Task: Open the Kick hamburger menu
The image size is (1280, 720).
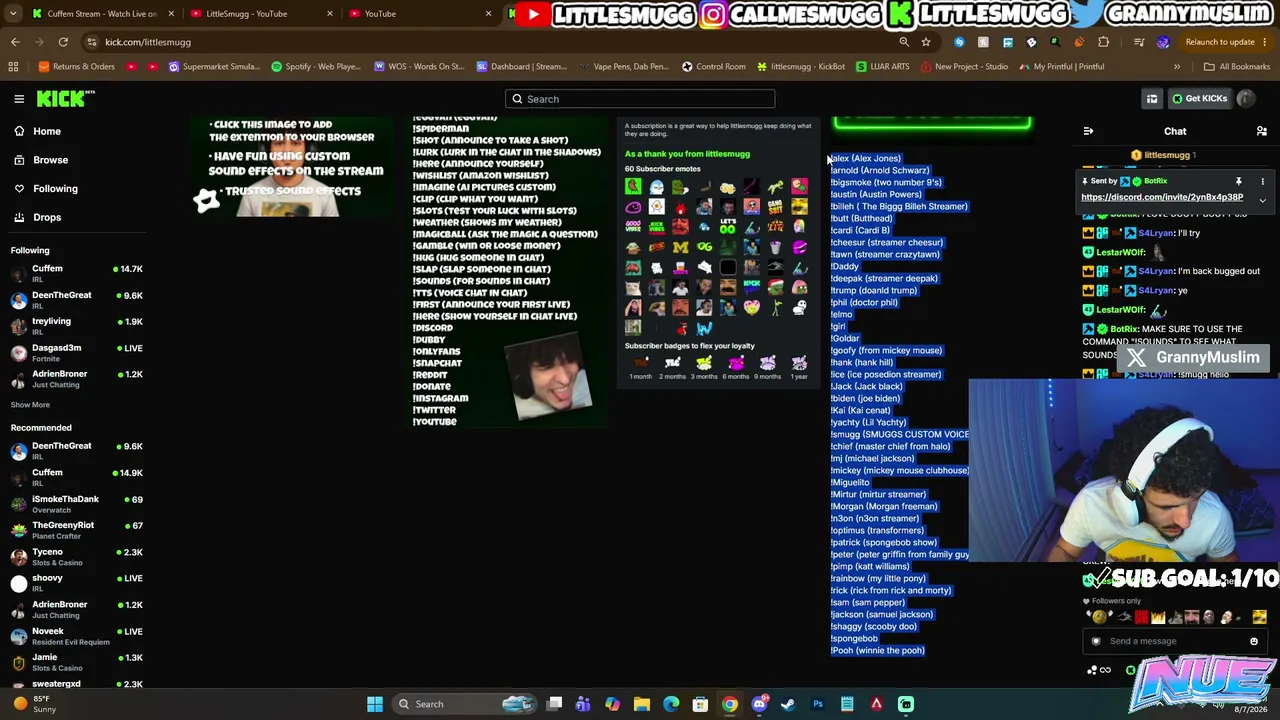Action: [x=19, y=99]
